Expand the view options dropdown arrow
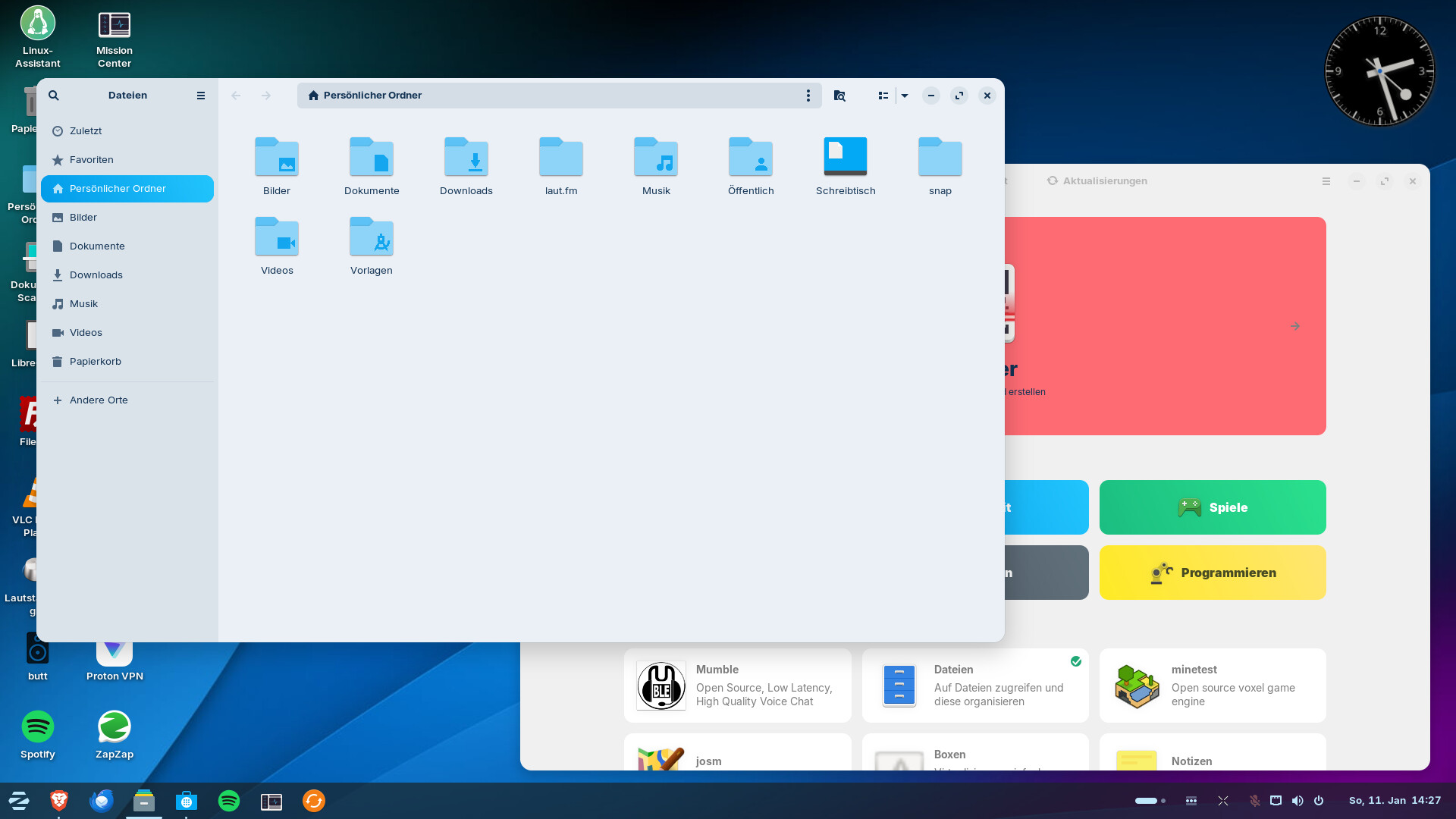 [x=905, y=96]
